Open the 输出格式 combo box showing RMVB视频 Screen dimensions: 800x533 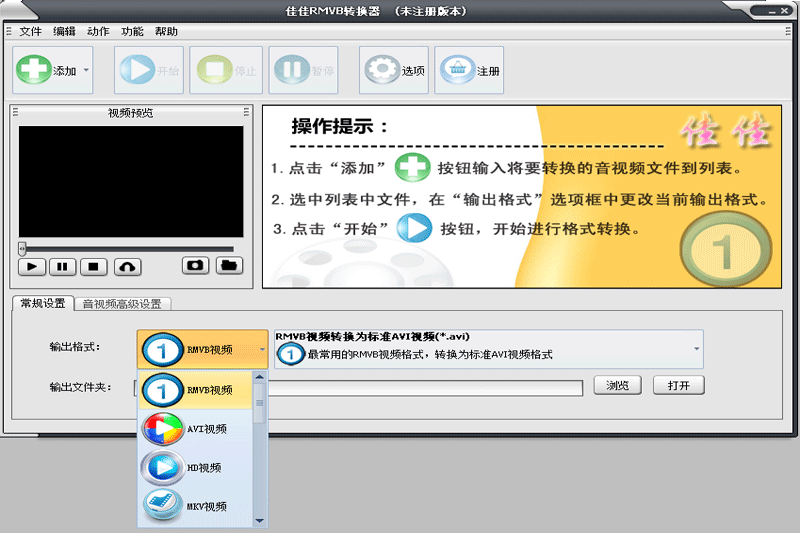203,349
